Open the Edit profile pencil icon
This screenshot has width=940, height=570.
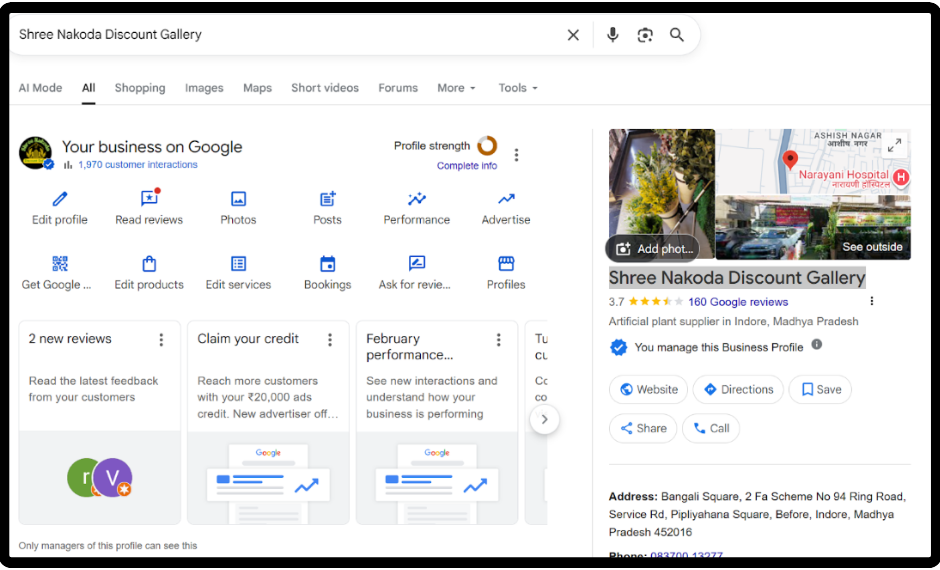pyautogui.click(x=60, y=199)
